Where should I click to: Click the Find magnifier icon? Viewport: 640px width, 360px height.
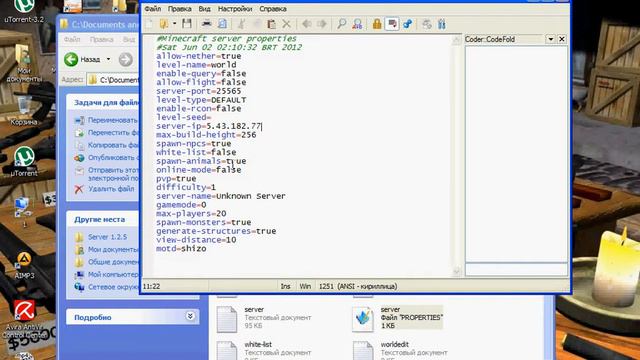342,24
